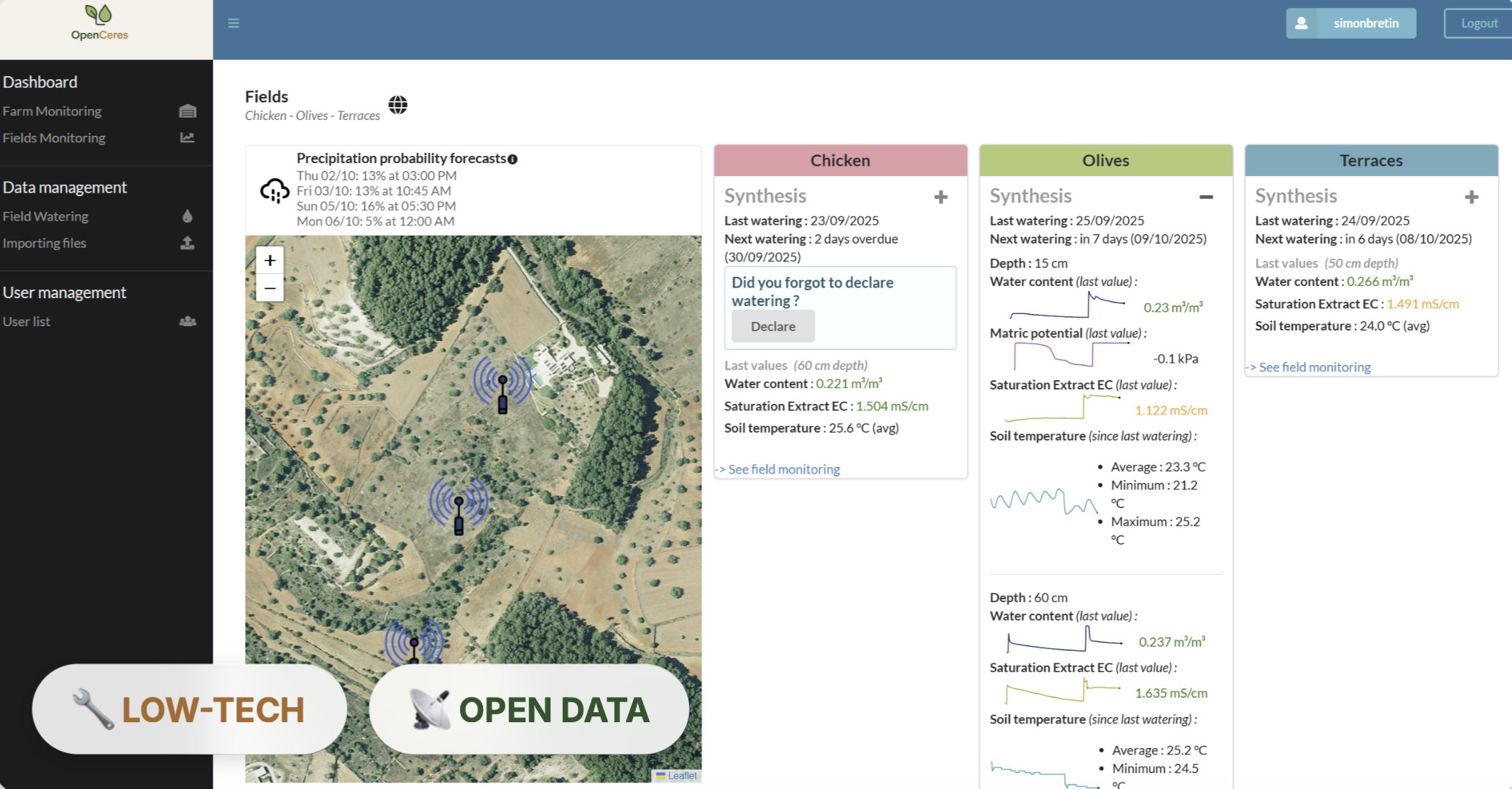The height and width of the screenshot is (789, 1512).
Task: Expand the Chicken synthesis panel
Action: pos(941,197)
